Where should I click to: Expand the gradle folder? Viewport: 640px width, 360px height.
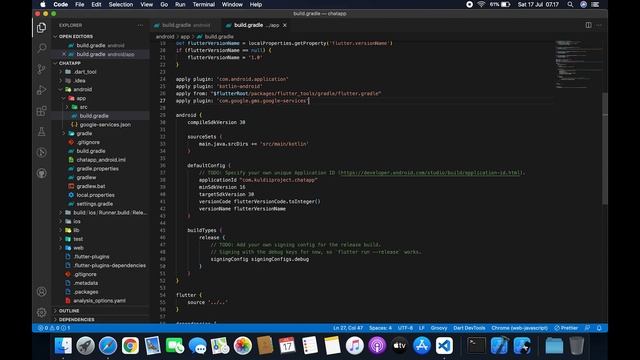click(x=84, y=133)
